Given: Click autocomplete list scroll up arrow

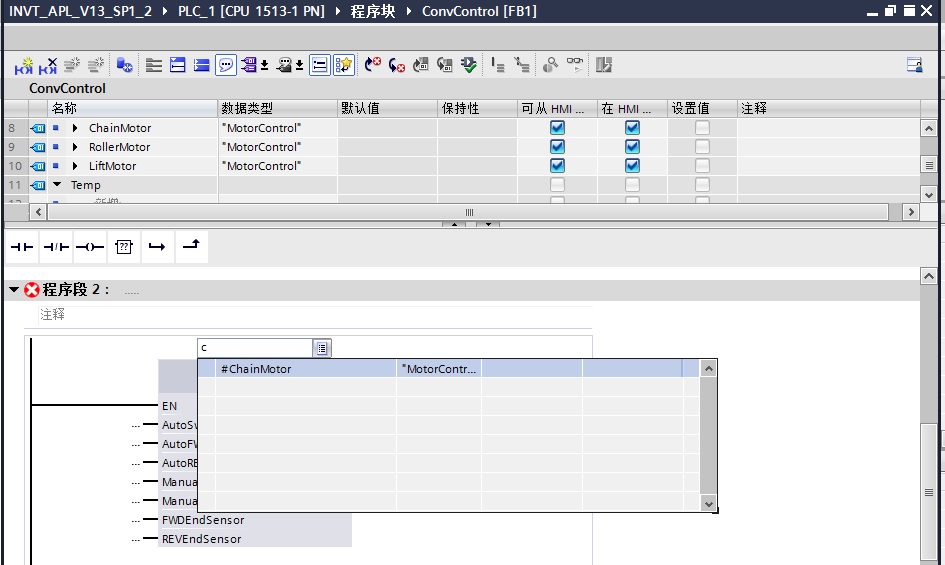Looking at the screenshot, I should point(709,368).
